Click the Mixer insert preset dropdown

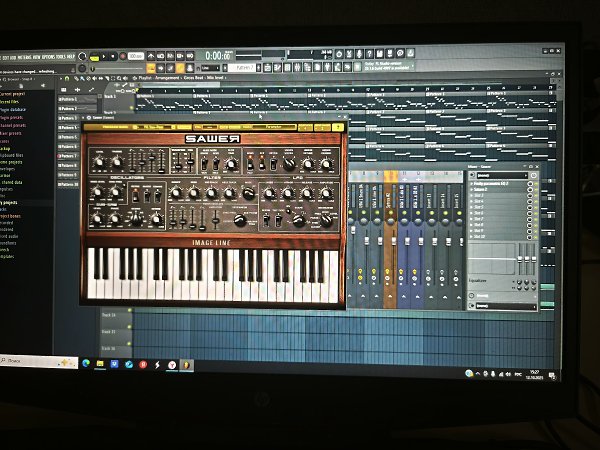coord(500,174)
